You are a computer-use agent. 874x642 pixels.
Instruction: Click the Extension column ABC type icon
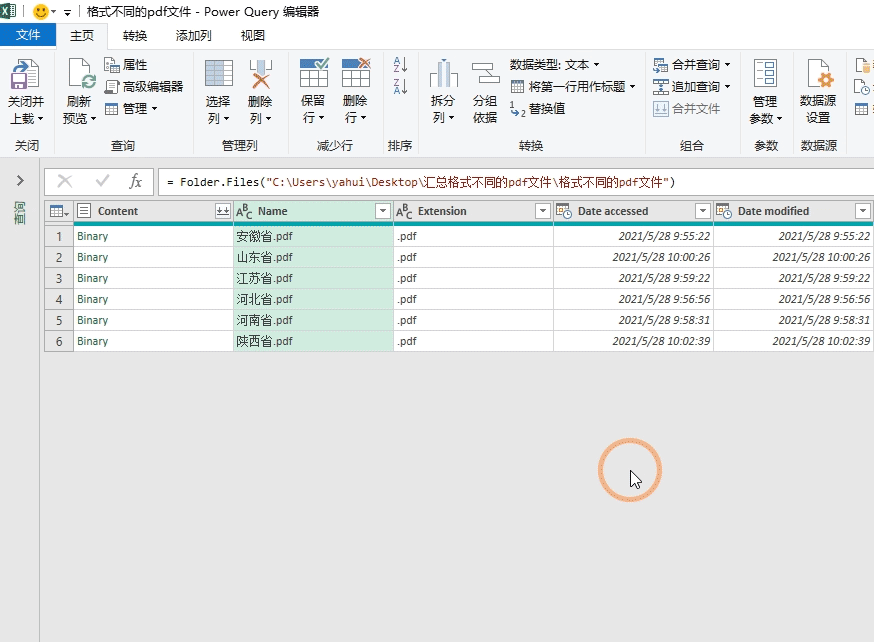pyautogui.click(x=404, y=211)
